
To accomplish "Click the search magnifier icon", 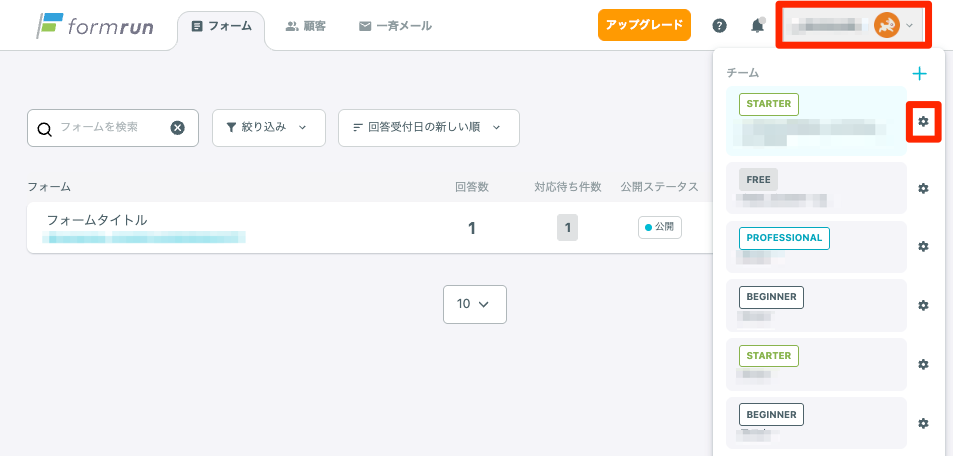I will point(44,128).
